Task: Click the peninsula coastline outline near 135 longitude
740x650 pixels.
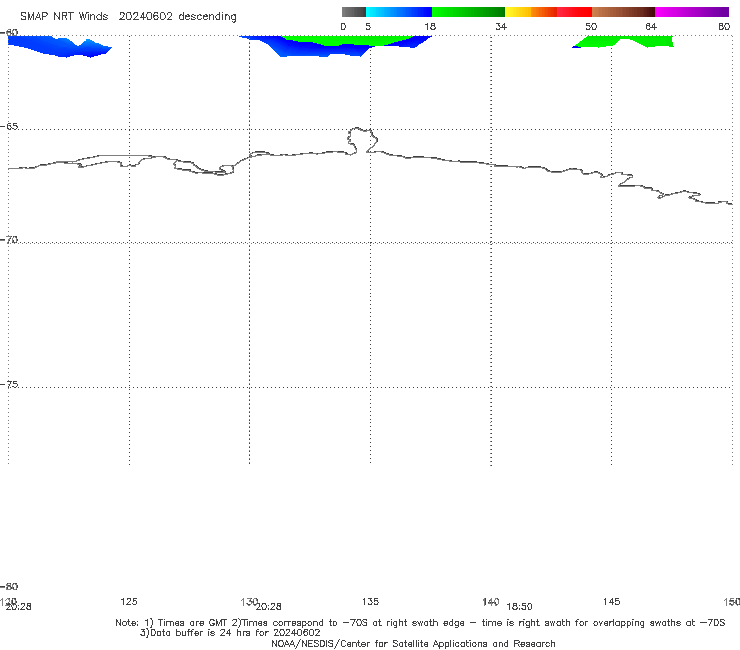Action: 362,140
